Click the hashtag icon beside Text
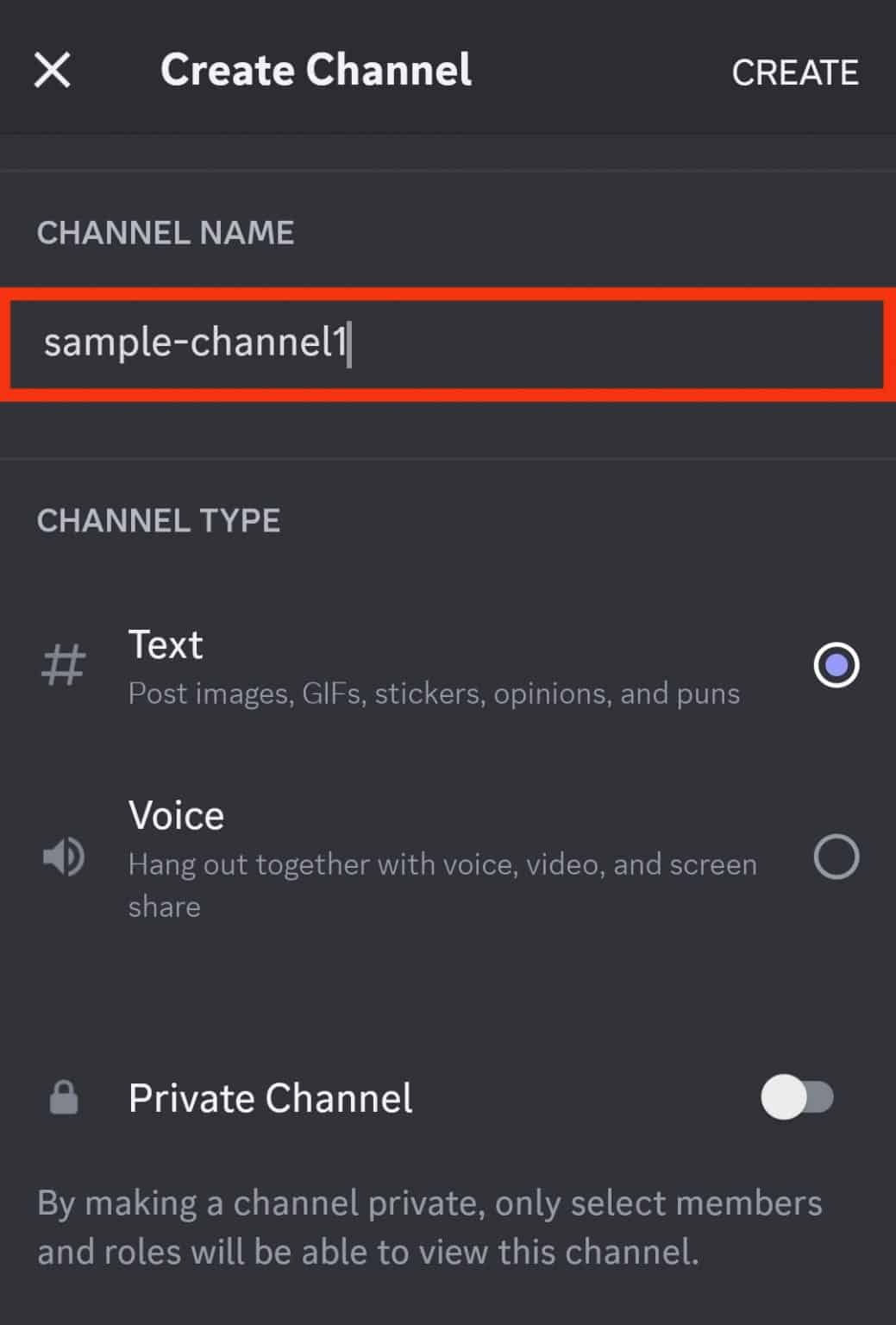Viewport: 896px width, 1325px height. 64,664
